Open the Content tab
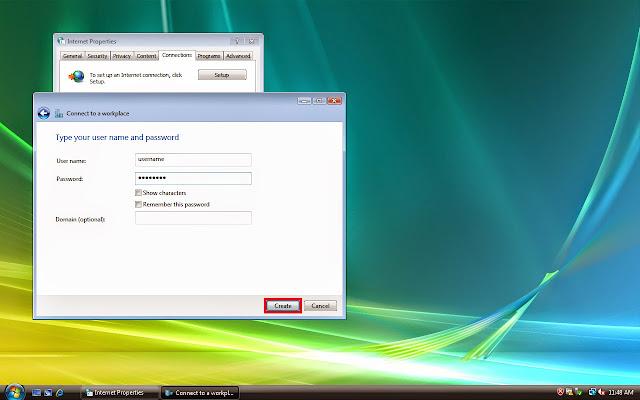 [146, 56]
